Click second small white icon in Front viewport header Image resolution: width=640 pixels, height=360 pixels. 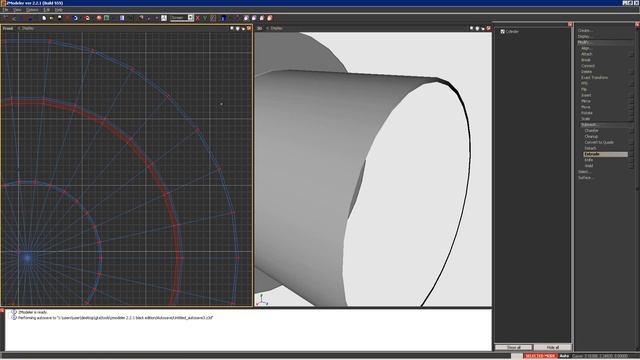tap(238, 29)
